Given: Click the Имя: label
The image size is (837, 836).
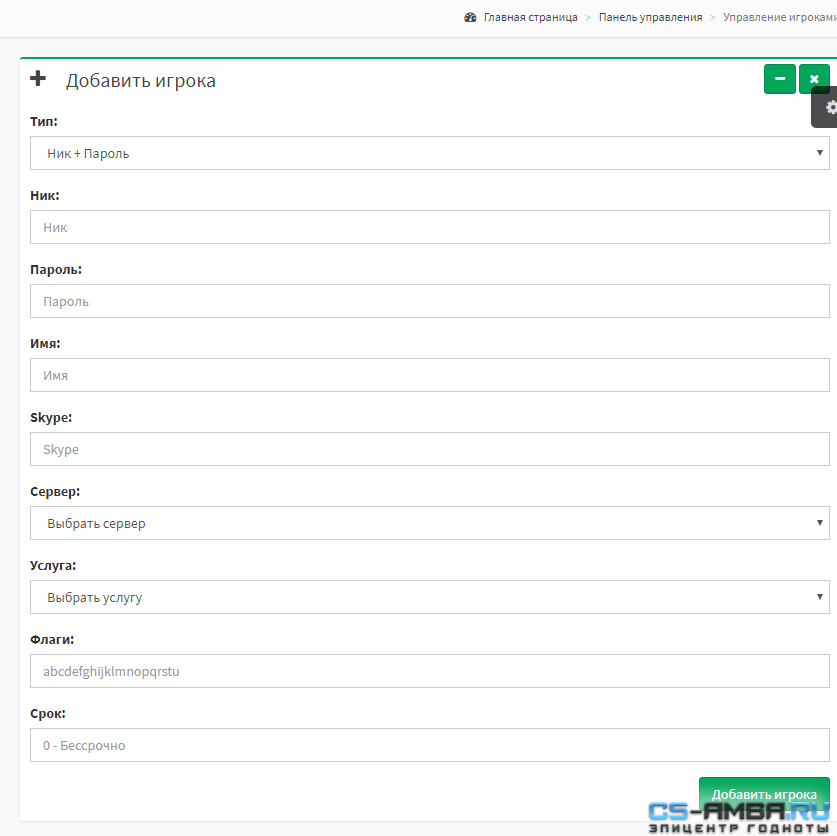Looking at the screenshot, I should coord(45,343).
